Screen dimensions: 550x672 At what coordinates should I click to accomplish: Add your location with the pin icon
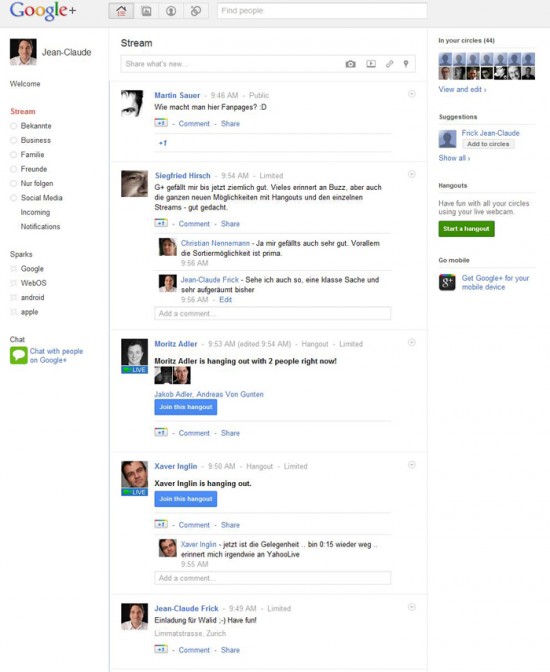406,64
